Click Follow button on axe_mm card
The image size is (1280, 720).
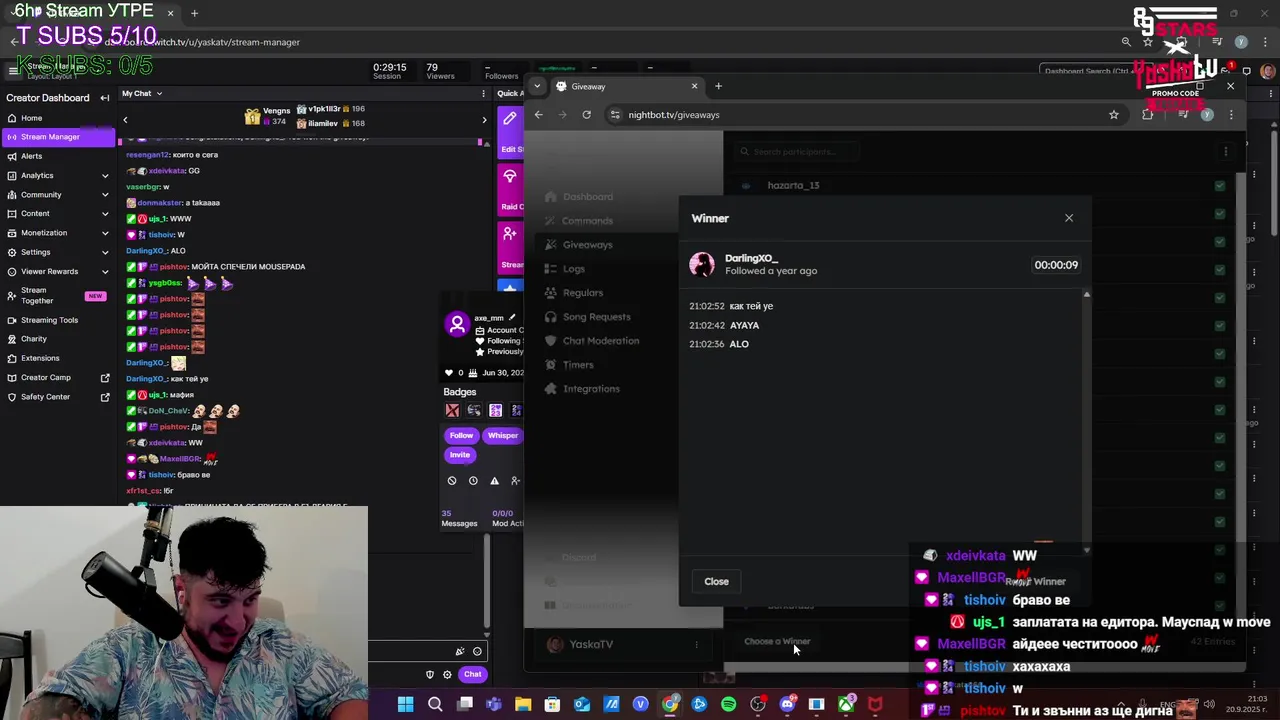coord(461,436)
